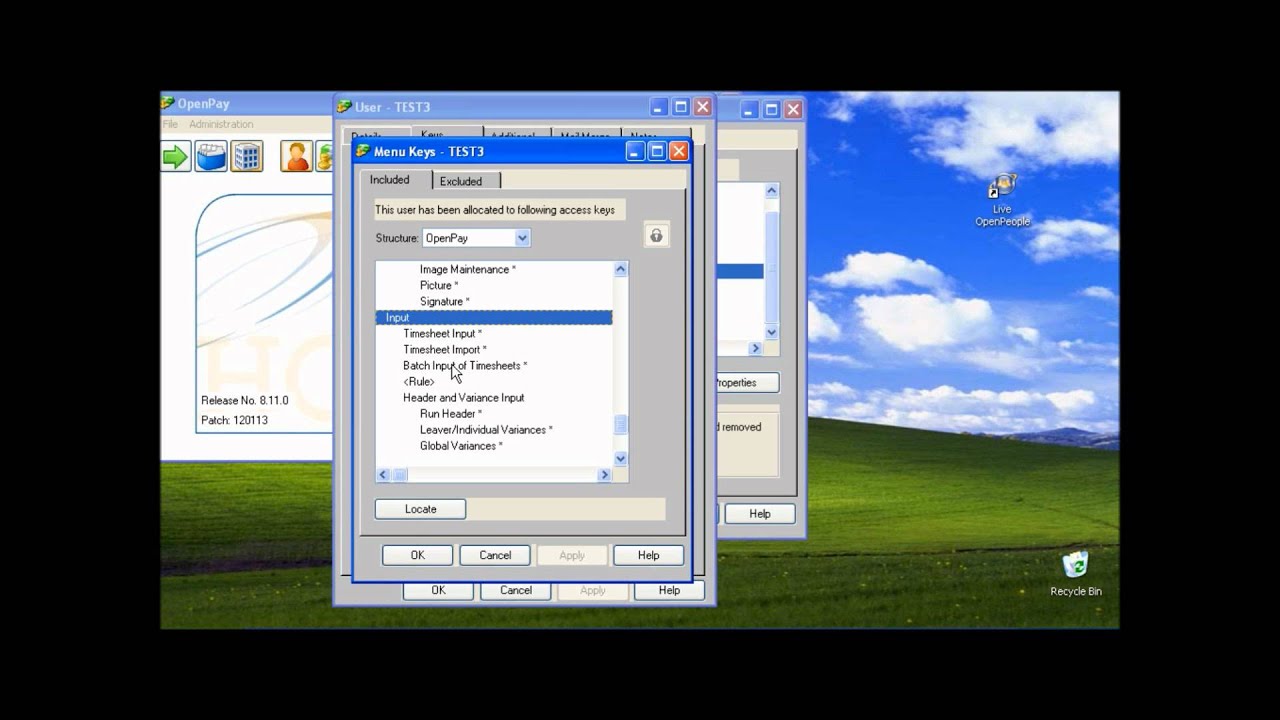Click the Locate text field beside the button
1280x720 pixels.
(x=566, y=509)
